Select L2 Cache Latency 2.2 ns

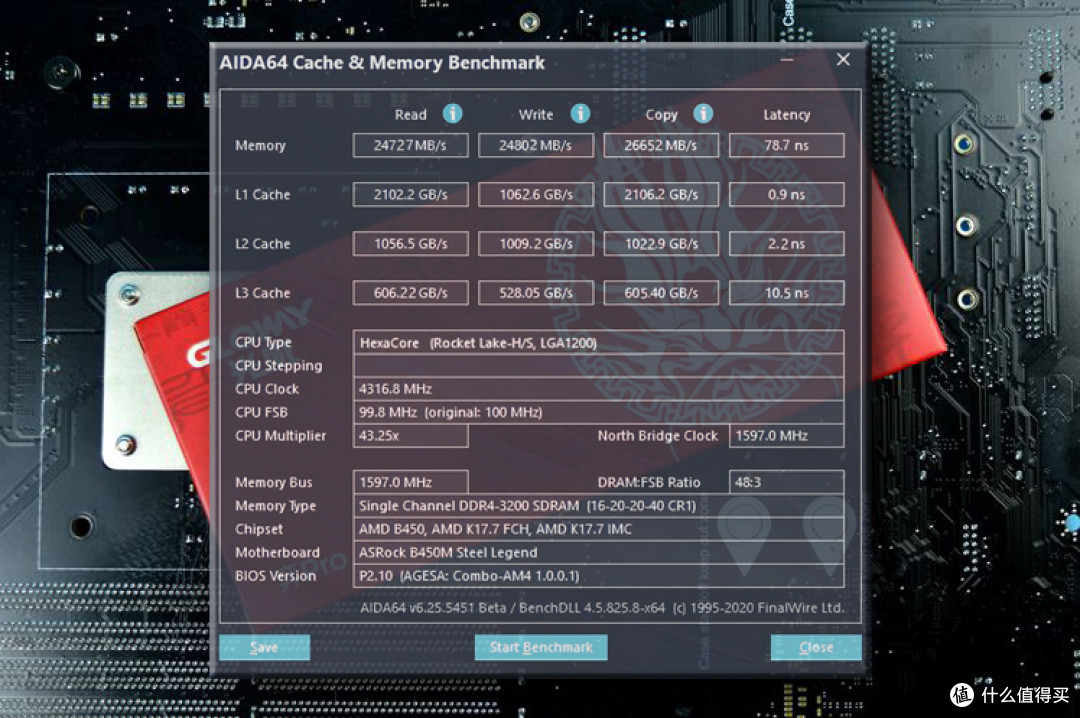[787, 244]
